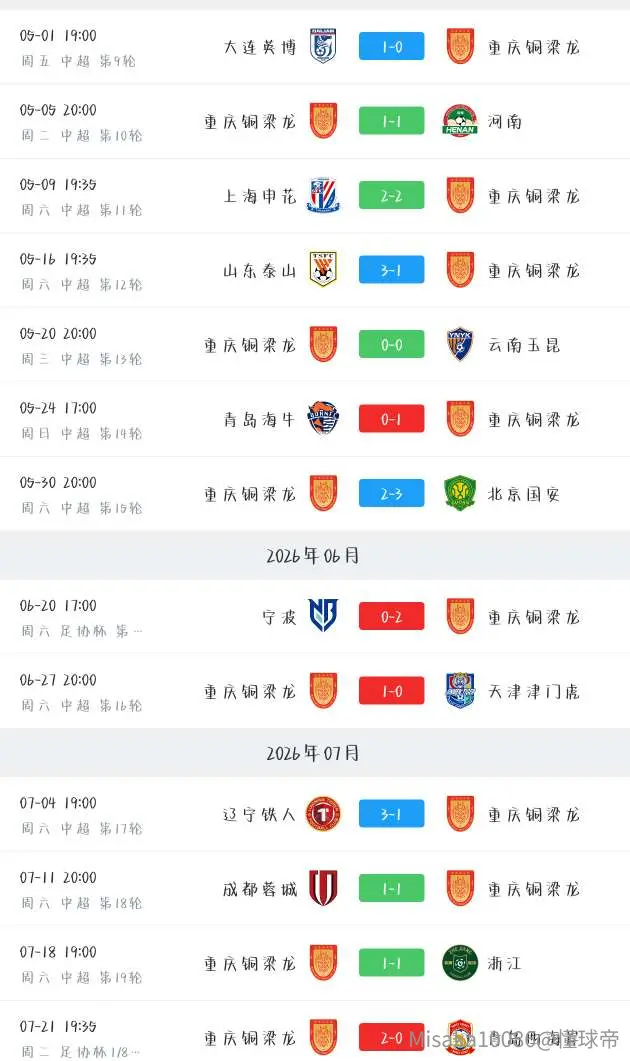This screenshot has width=630, height=1061.
Task: Click the 河南 HENAN club crest
Action: 460,120
